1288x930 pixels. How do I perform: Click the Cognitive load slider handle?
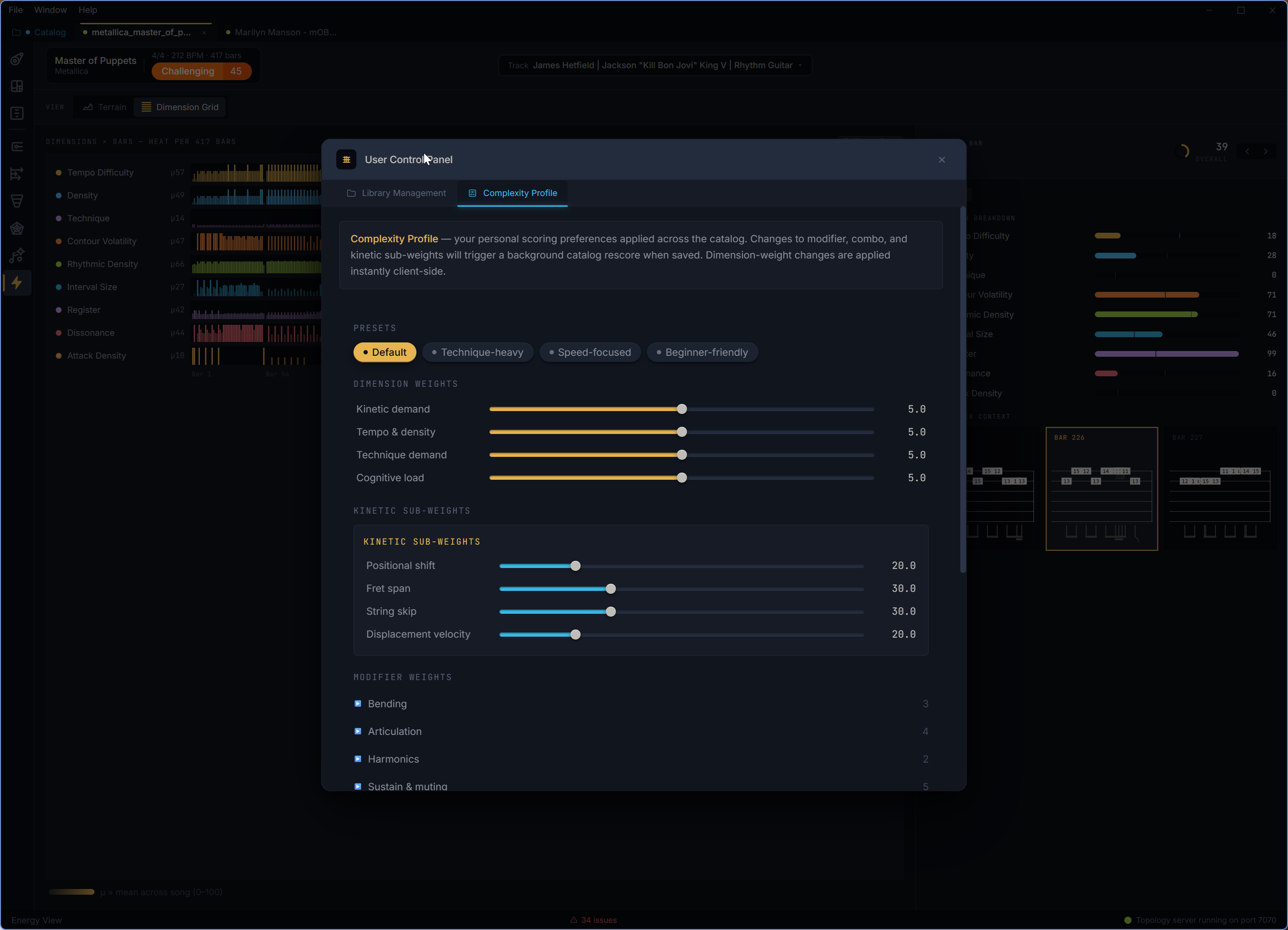[682, 477]
